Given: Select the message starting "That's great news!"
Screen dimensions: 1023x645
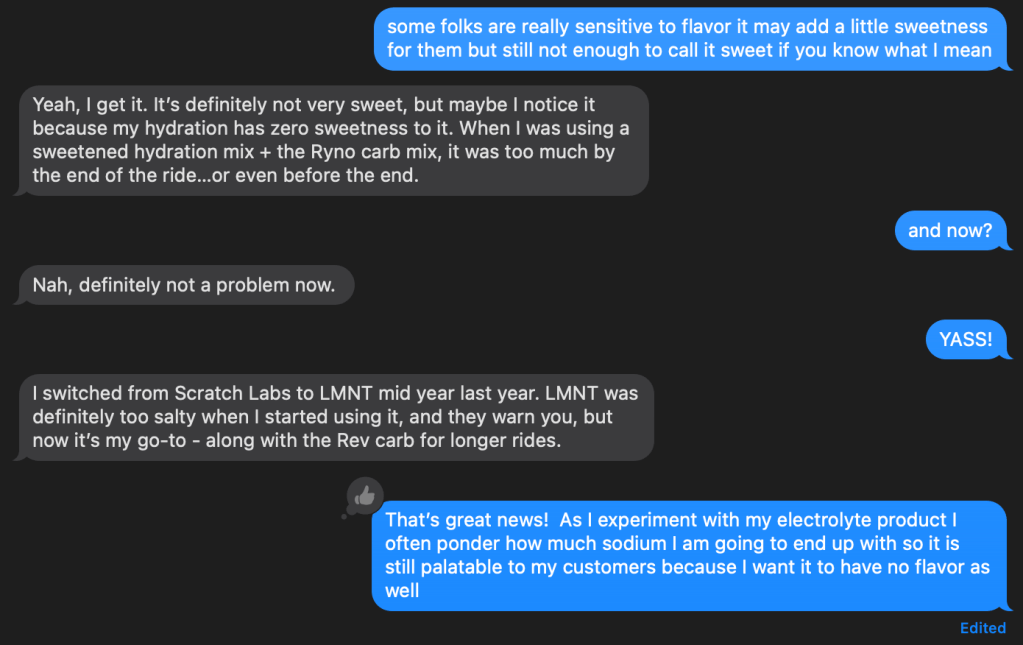Looking at the screenshot, I should 688,555.
